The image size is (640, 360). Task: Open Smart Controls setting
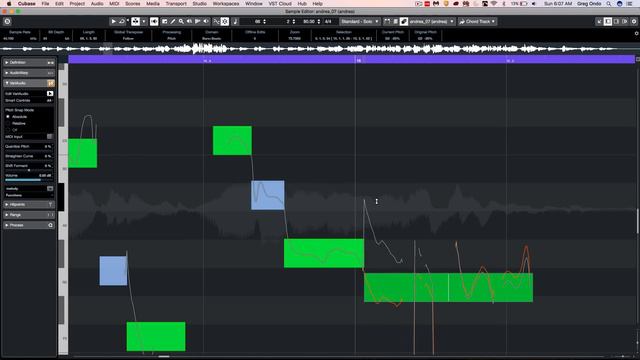pyautogui.click(x=29, y=100)
